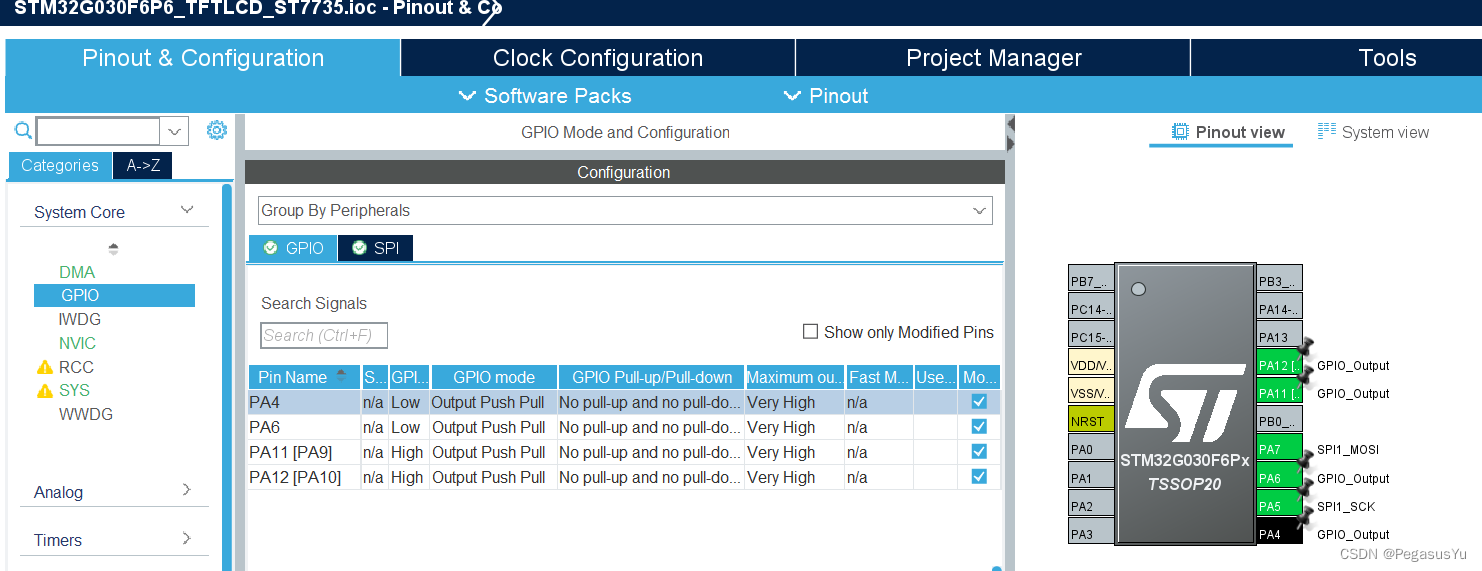This screenshot has height=571, width=1482.
Task: Select the Categories tab
Action: [x=60, y=166]
